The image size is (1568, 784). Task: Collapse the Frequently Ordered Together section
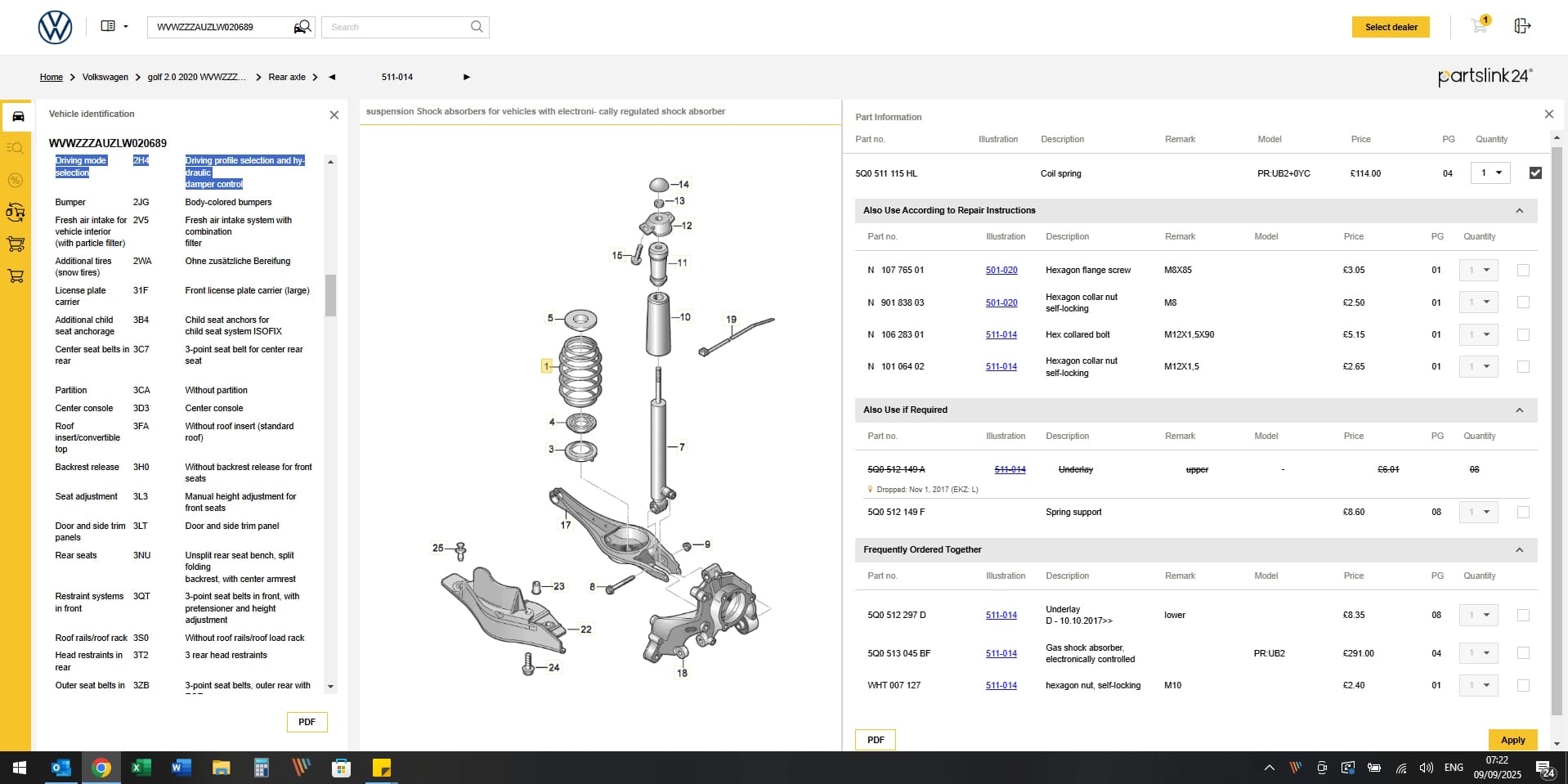tap(1520, 550)
